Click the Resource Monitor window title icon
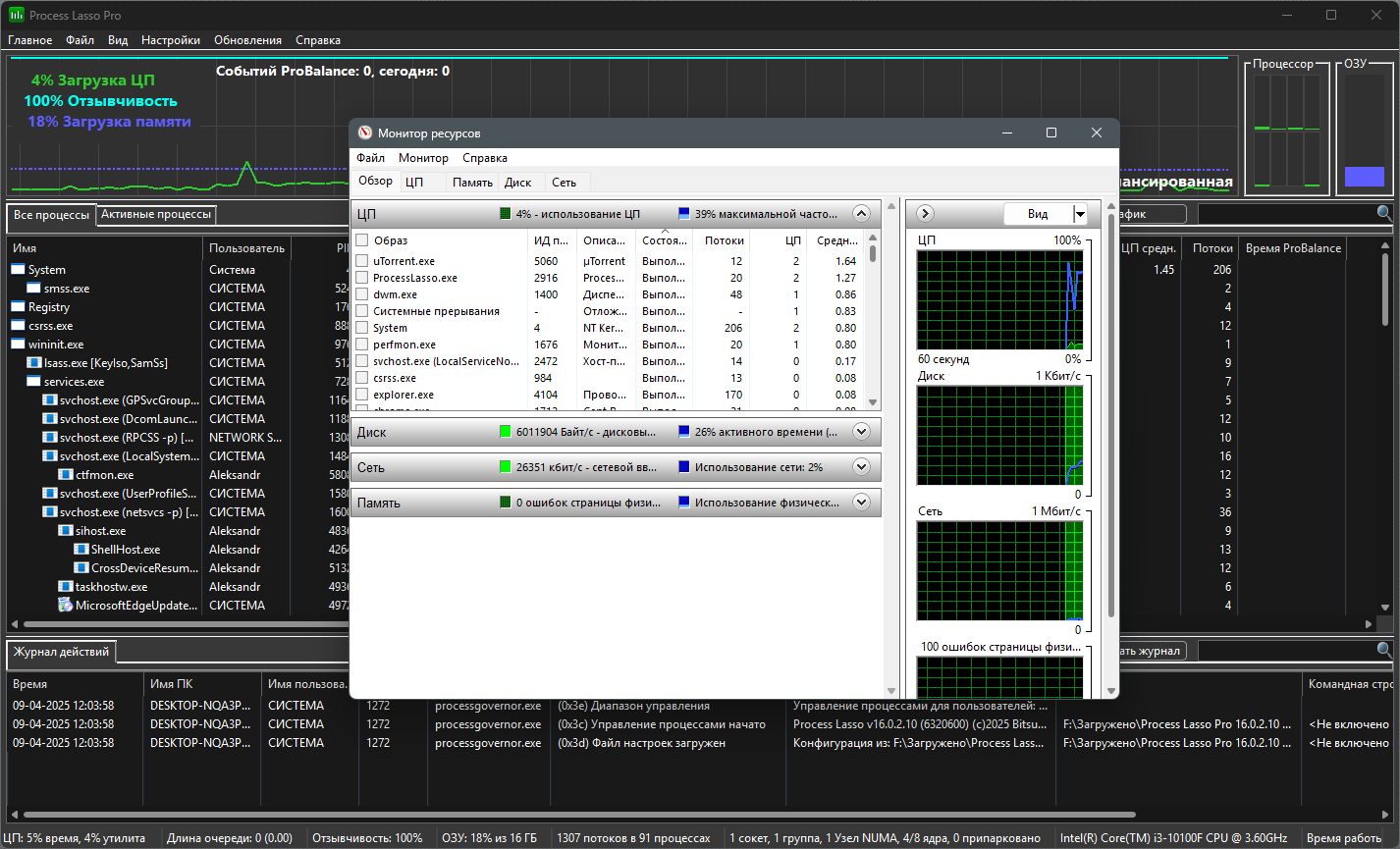1400x849 pixels. click(366, 133)
